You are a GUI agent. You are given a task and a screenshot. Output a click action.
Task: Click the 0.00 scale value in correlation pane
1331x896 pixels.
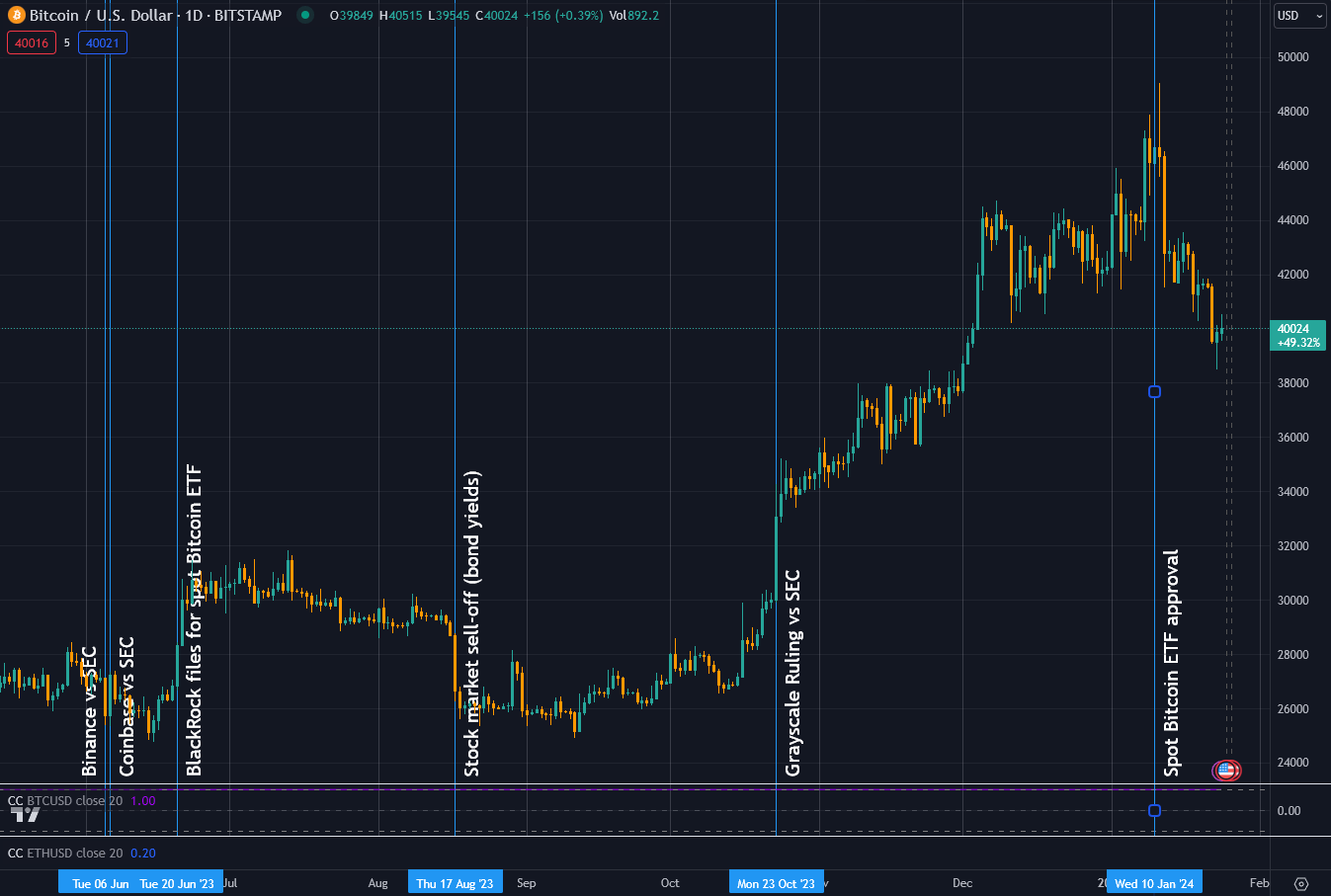1289,811
